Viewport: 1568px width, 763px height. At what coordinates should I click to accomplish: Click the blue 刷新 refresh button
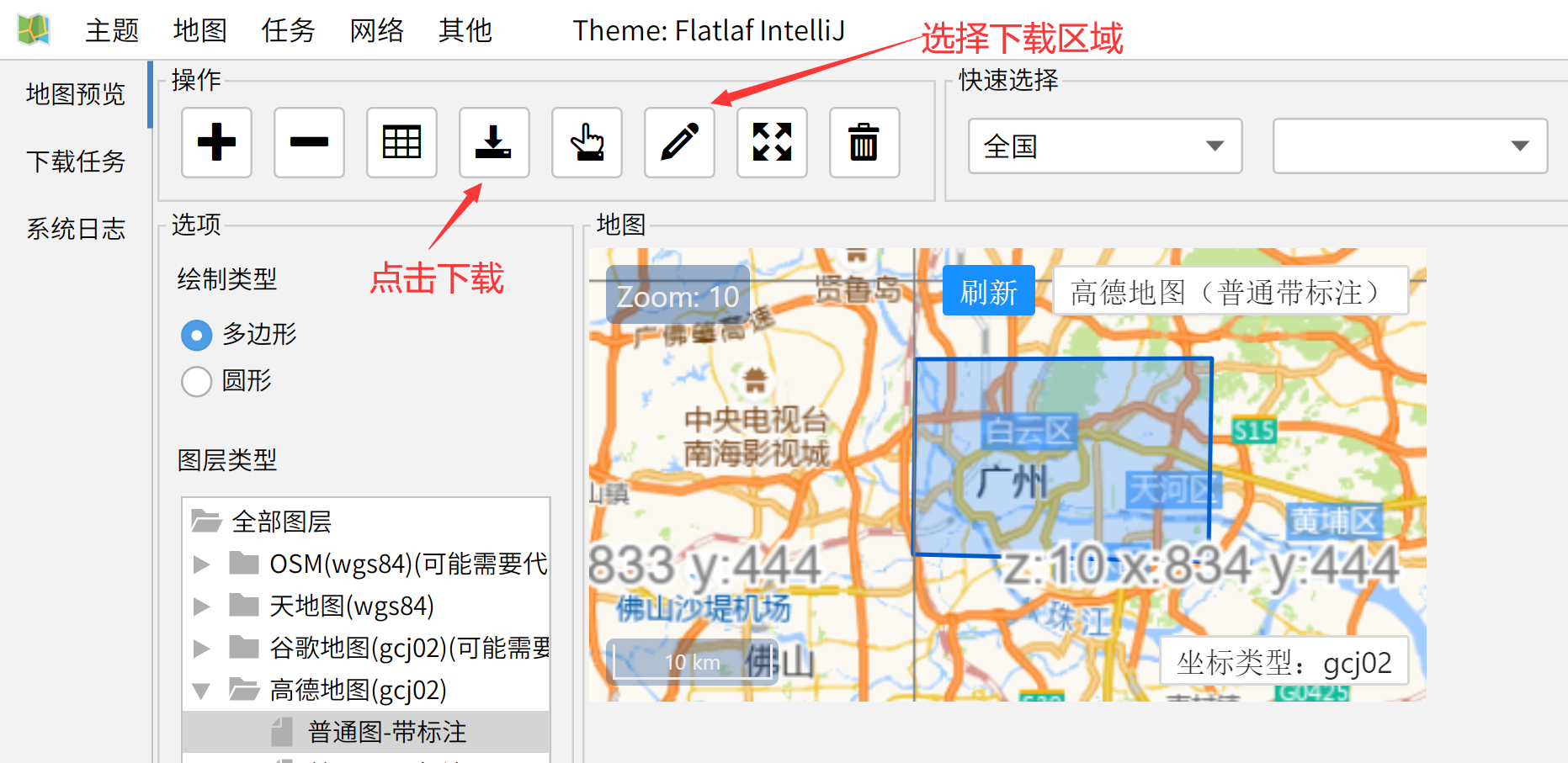(989, 291)
